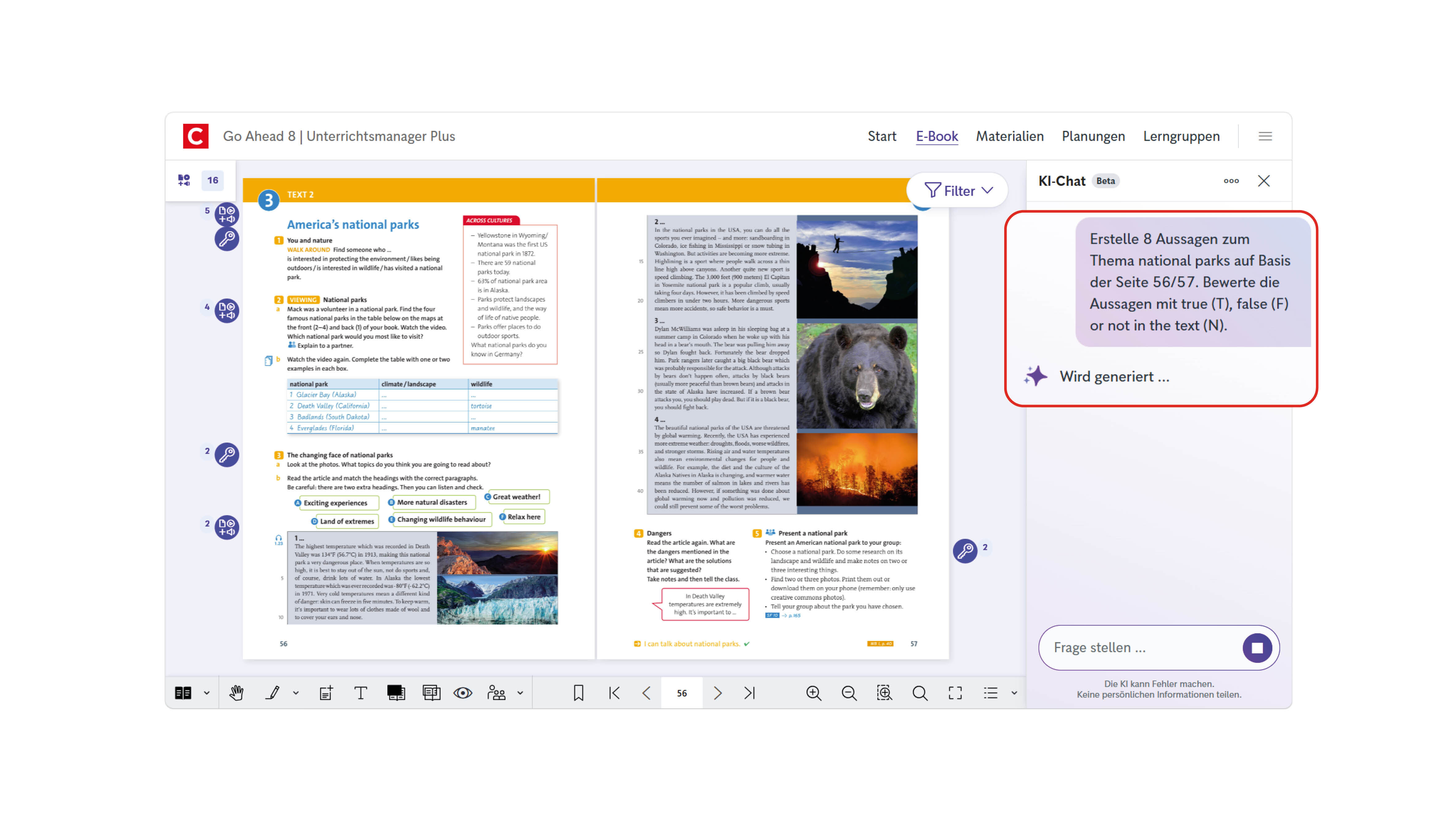Image resolution: width=1456 pixels, height=820 pixels.
Task: Go to the next page
Action: (717, 693)
